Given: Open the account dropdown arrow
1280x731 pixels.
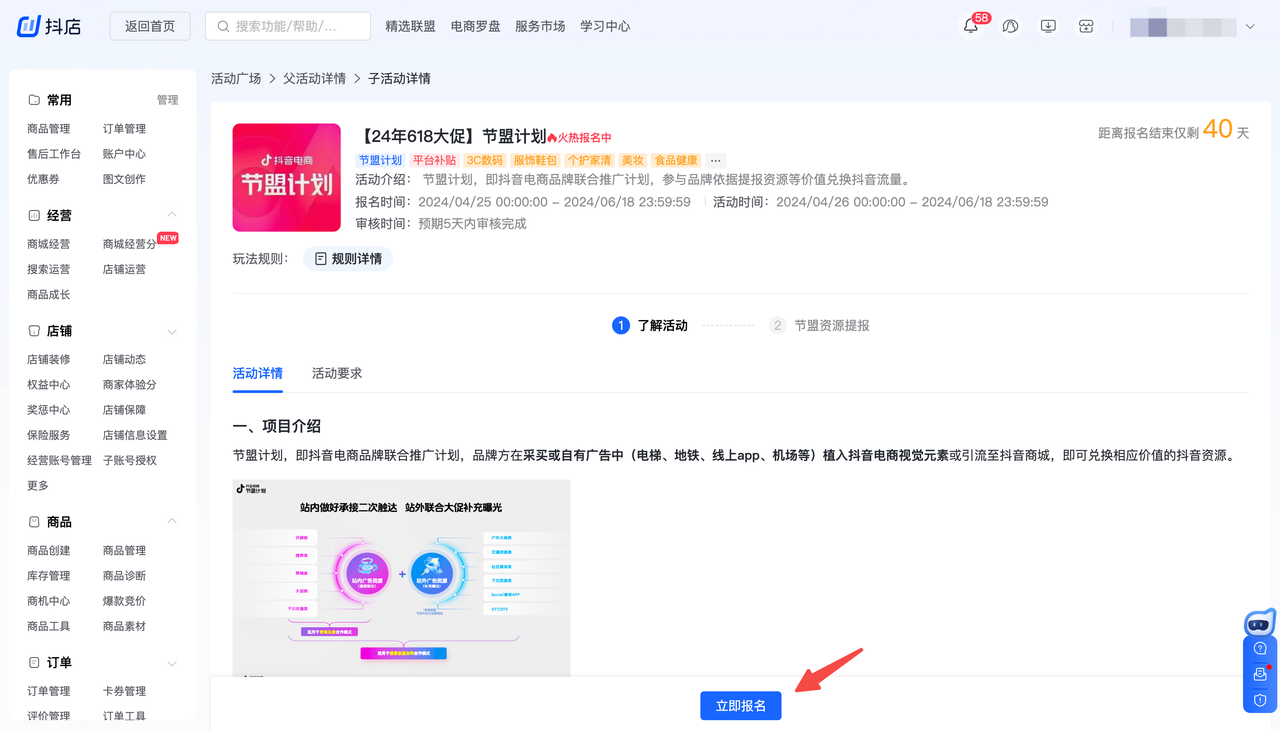Looking at the screenshot, I should (x=1250, y=27).
